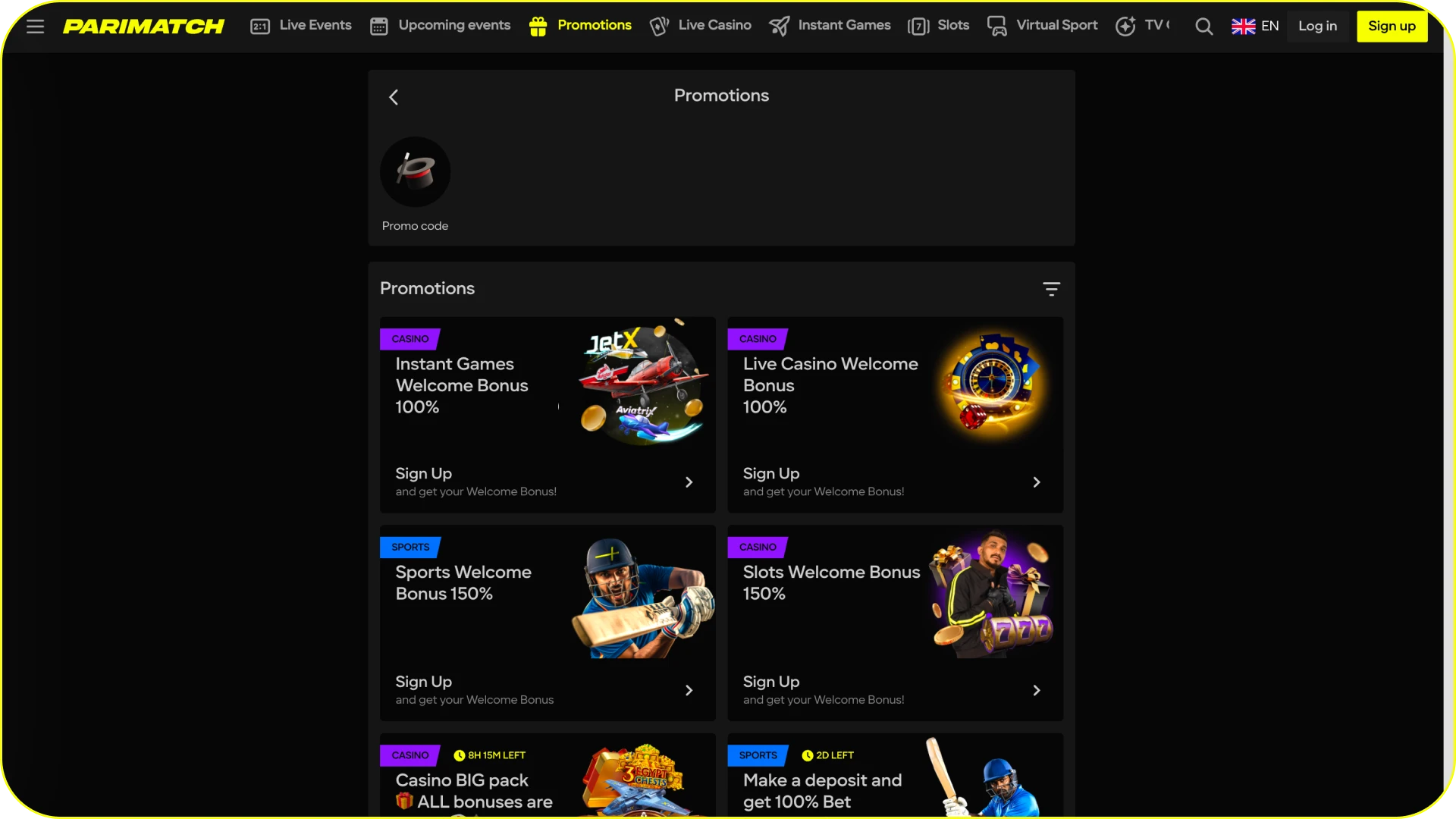Go back with the left chevron
Image resolution: width=1456 pixels, height=819 pixels.
[394, 97]
